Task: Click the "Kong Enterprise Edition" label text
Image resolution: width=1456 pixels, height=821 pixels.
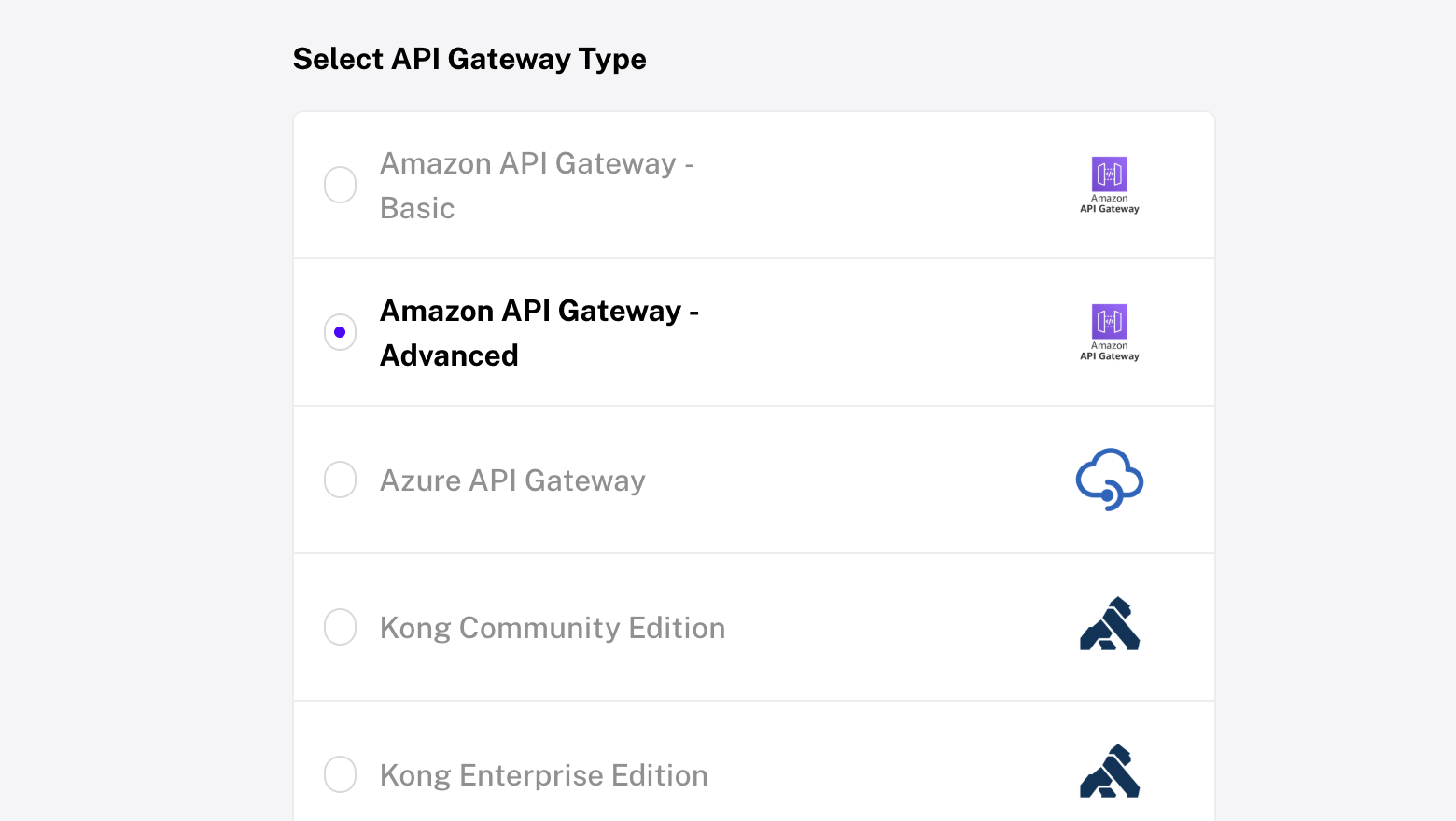Action: click(x=543, y=775)
